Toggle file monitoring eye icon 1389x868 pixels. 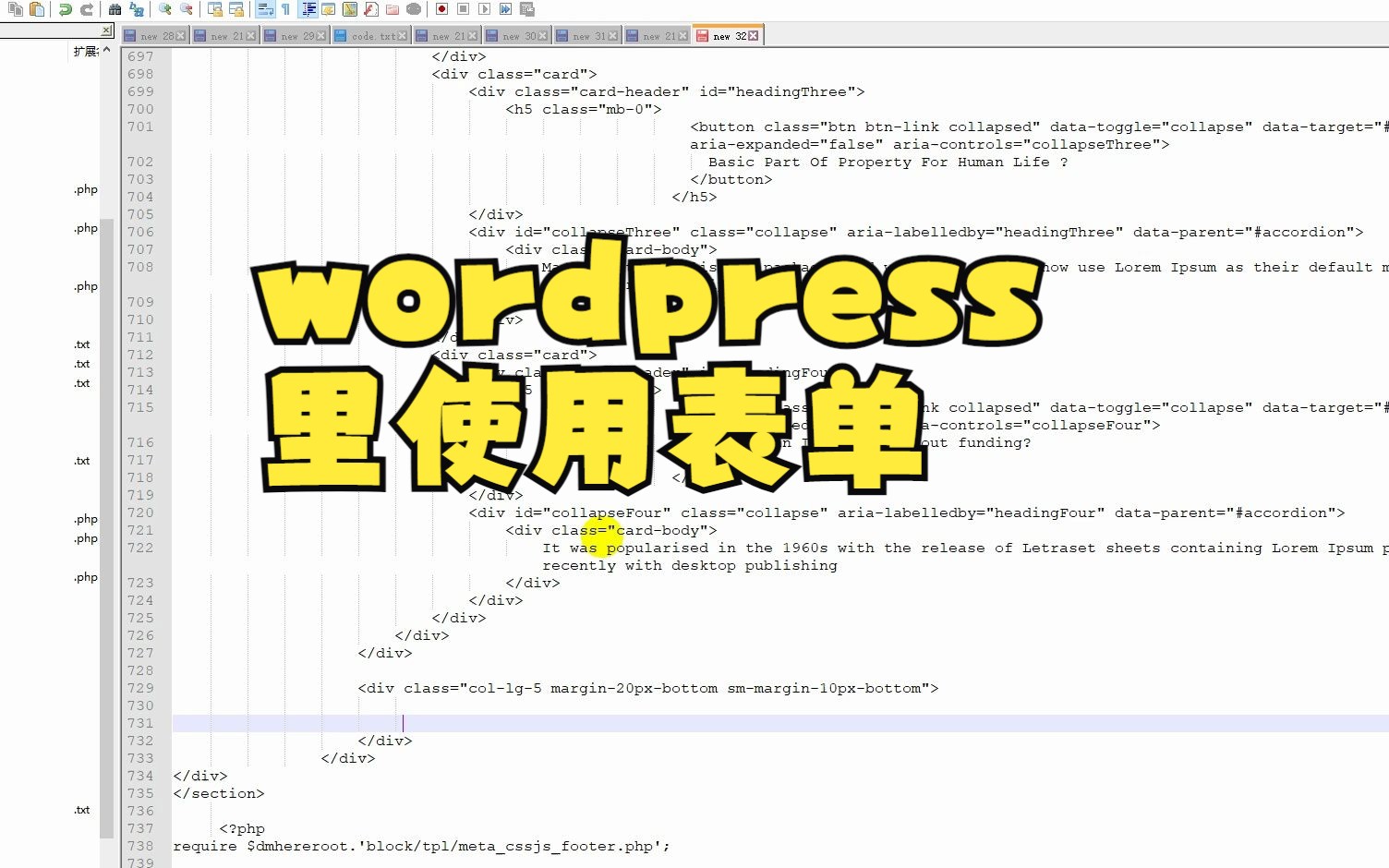pyautogui.click(x=414, y=9)
